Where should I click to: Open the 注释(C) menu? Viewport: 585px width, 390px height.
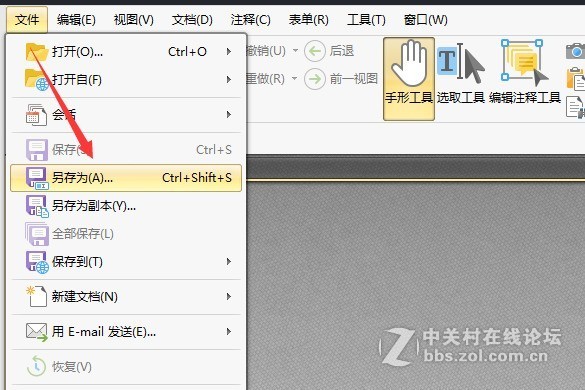(250, 19)
